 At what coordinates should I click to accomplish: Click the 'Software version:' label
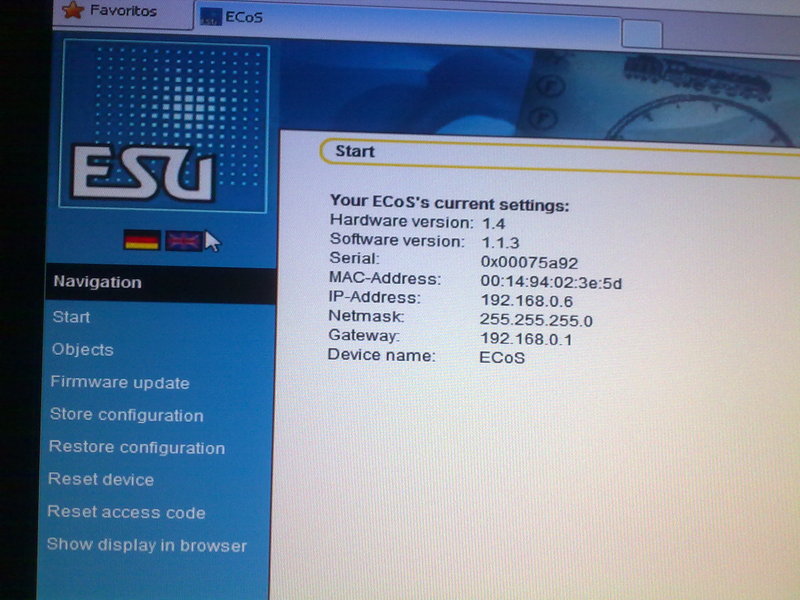coord(397,239)
